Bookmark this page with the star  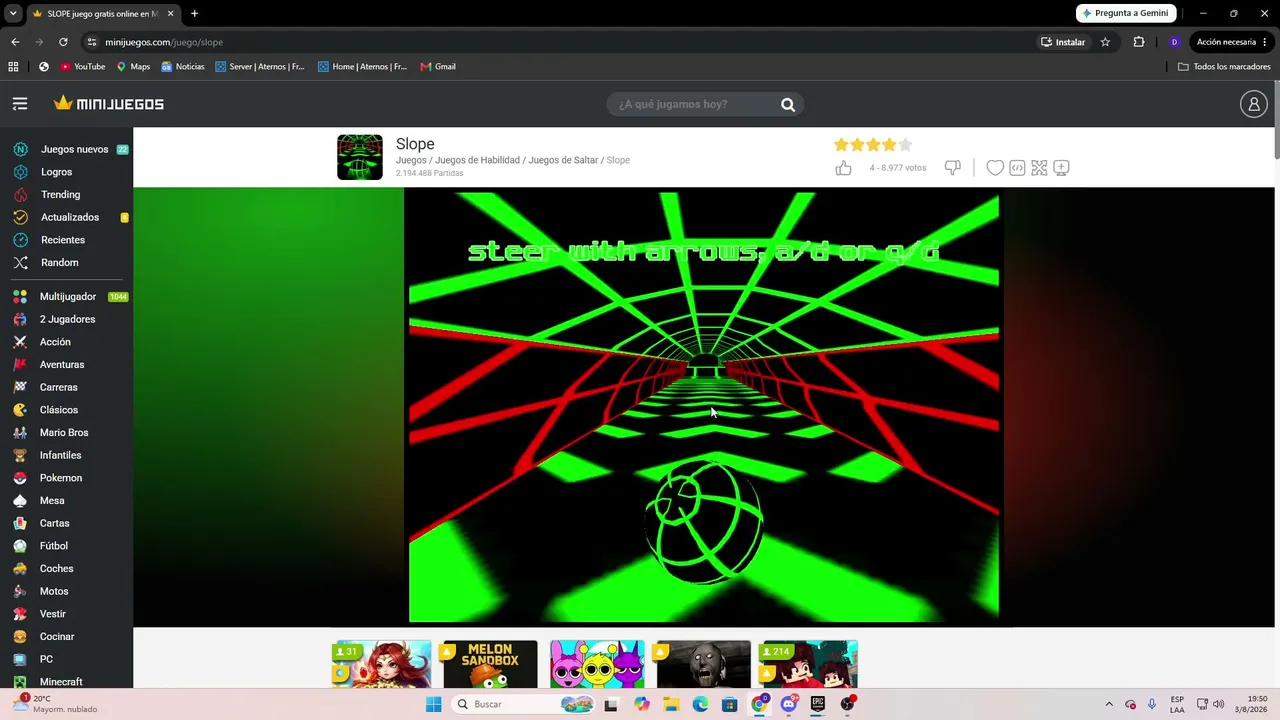pyautogui.click(x=1105, y=42)
